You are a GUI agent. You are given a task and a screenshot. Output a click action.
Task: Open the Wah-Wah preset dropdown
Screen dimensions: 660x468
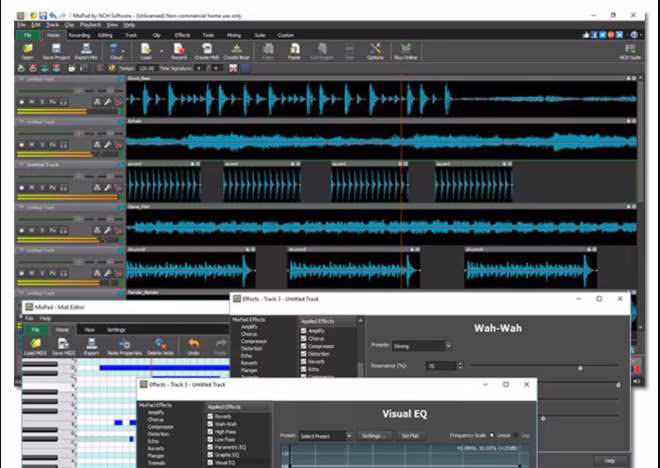click(x=421, y=346)
